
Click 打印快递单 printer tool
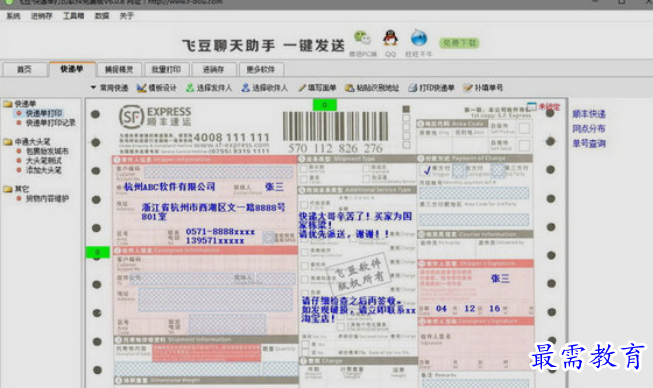(x=431, y=88)
